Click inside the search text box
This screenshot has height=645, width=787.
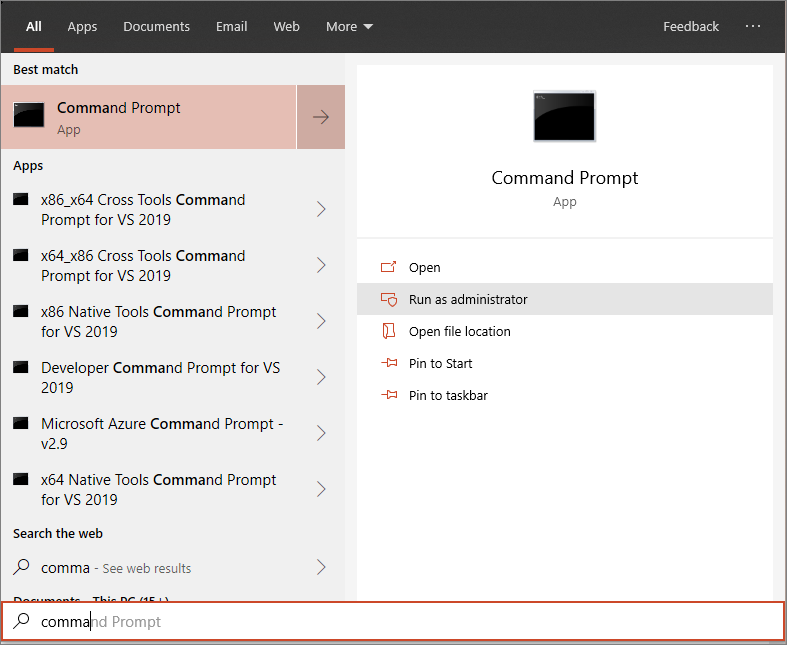point(400,621)
